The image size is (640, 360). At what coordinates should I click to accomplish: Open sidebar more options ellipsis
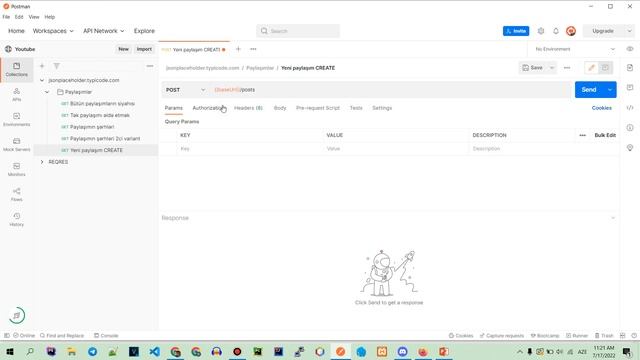tap(150, 66)
